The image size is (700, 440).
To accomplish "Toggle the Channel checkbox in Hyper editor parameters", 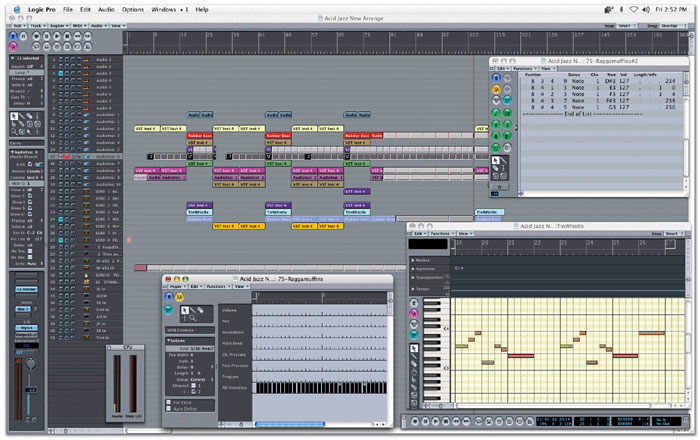I will 193,386.
